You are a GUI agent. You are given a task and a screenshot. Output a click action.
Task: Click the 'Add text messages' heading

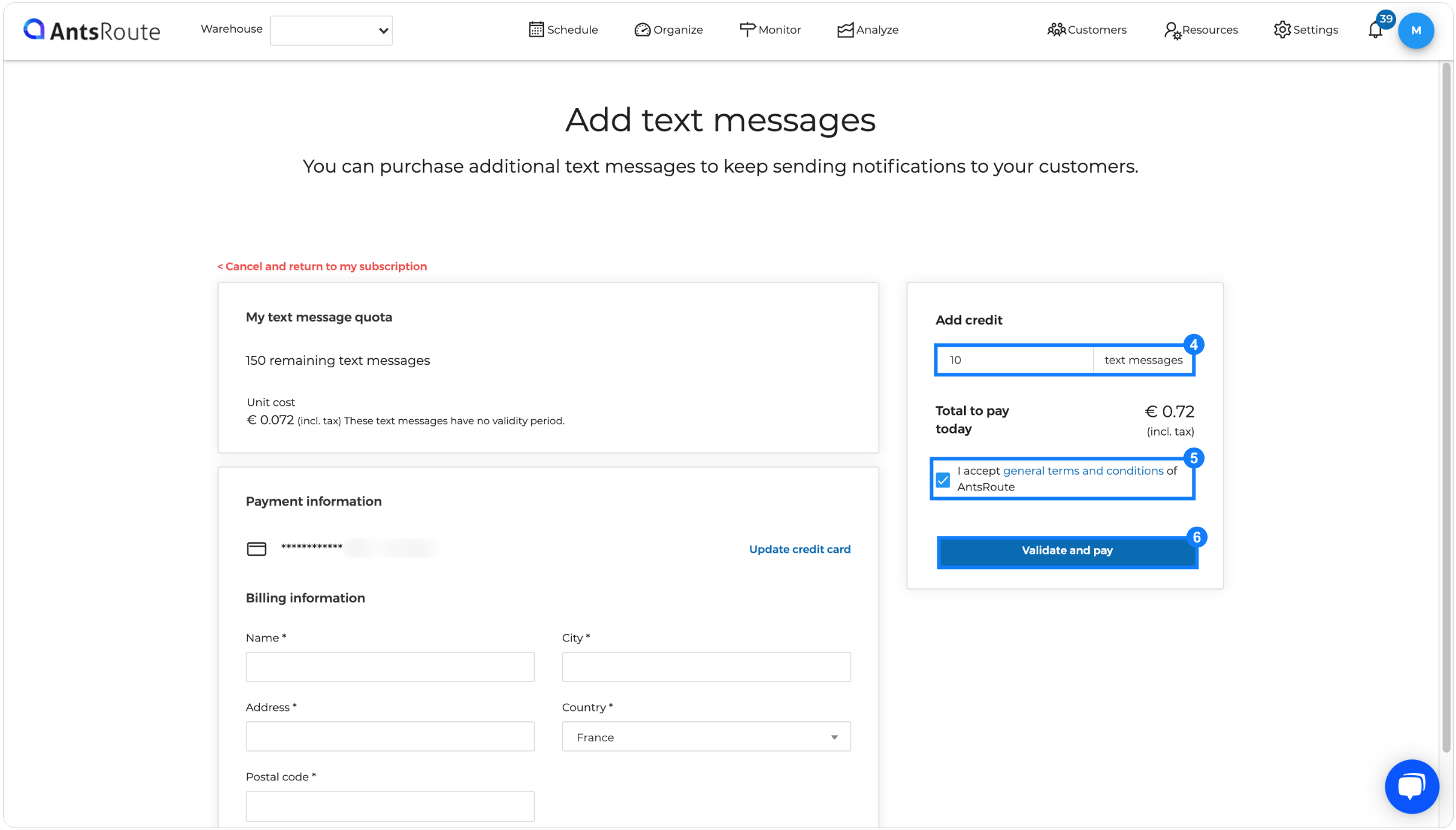click(720, 120)
